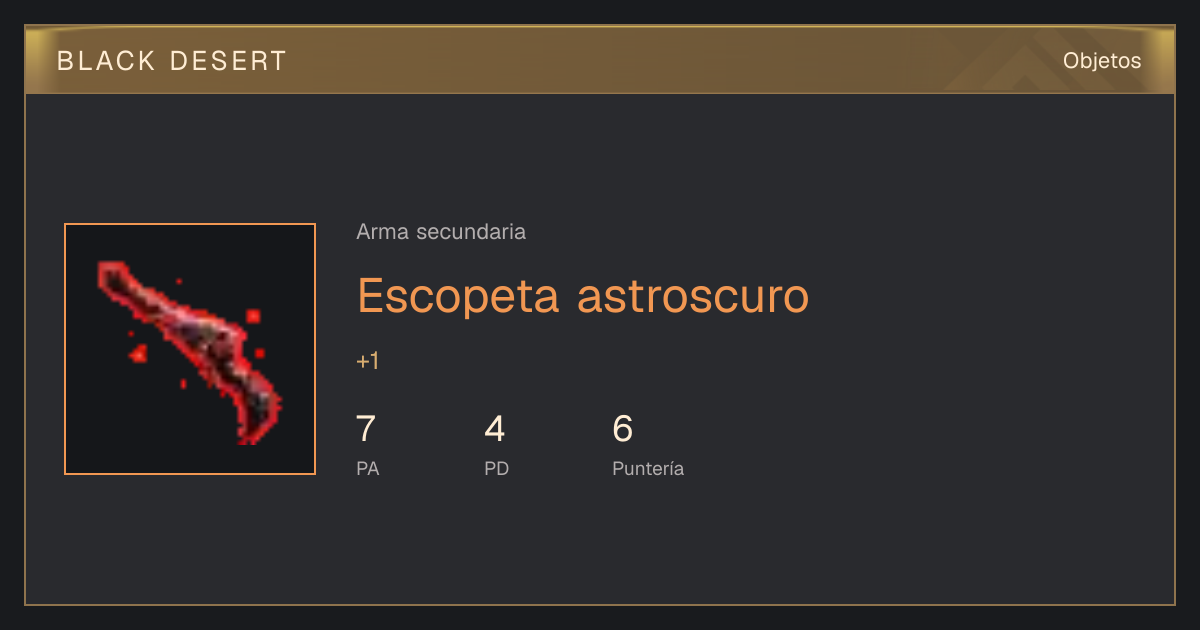Image resolution: width=1200 pixels, height=630 pixels.
Task: Click the PA value 7
Action: pos(366,429)
